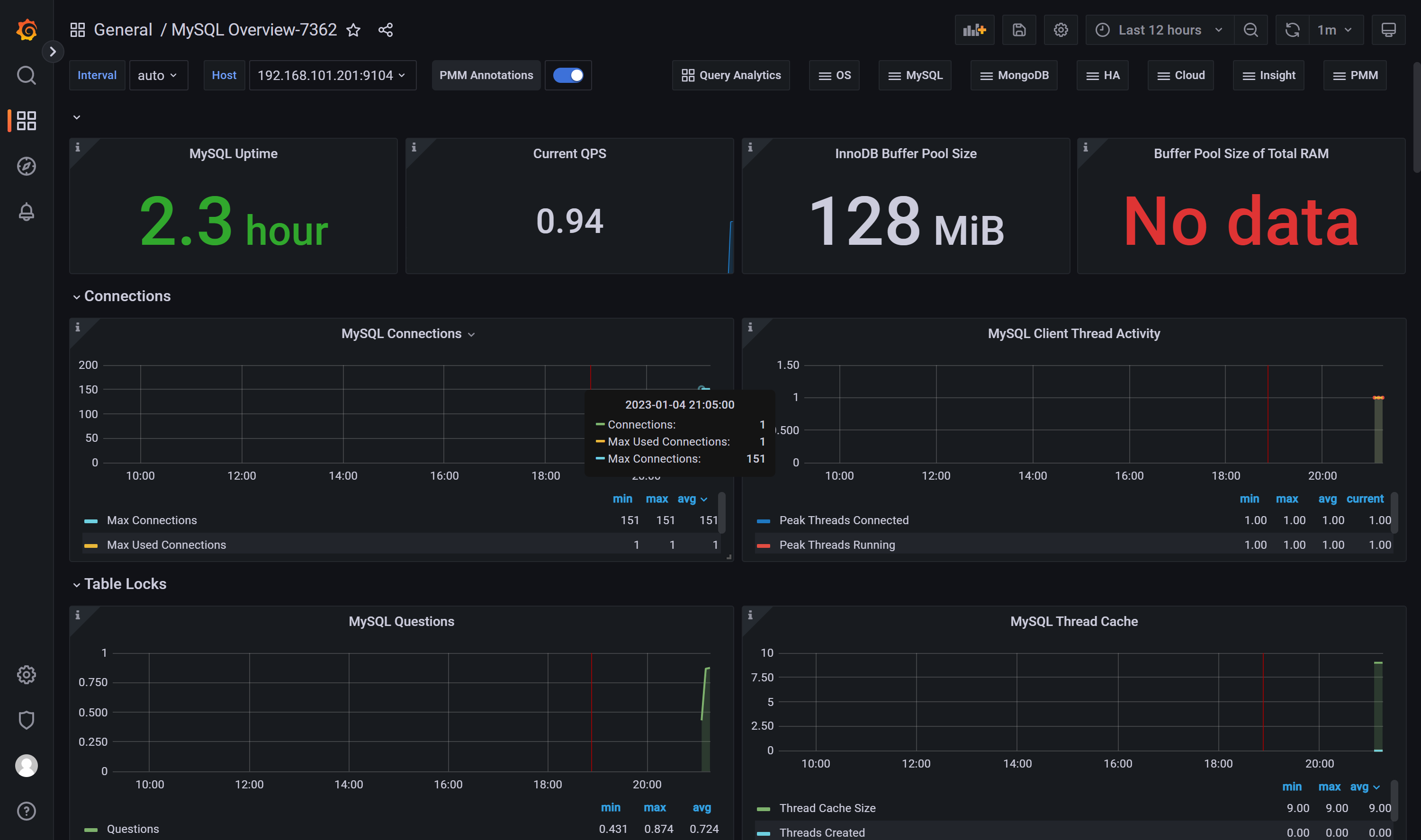Open MySQL Connections panel title menu

[x=408, y=333]
